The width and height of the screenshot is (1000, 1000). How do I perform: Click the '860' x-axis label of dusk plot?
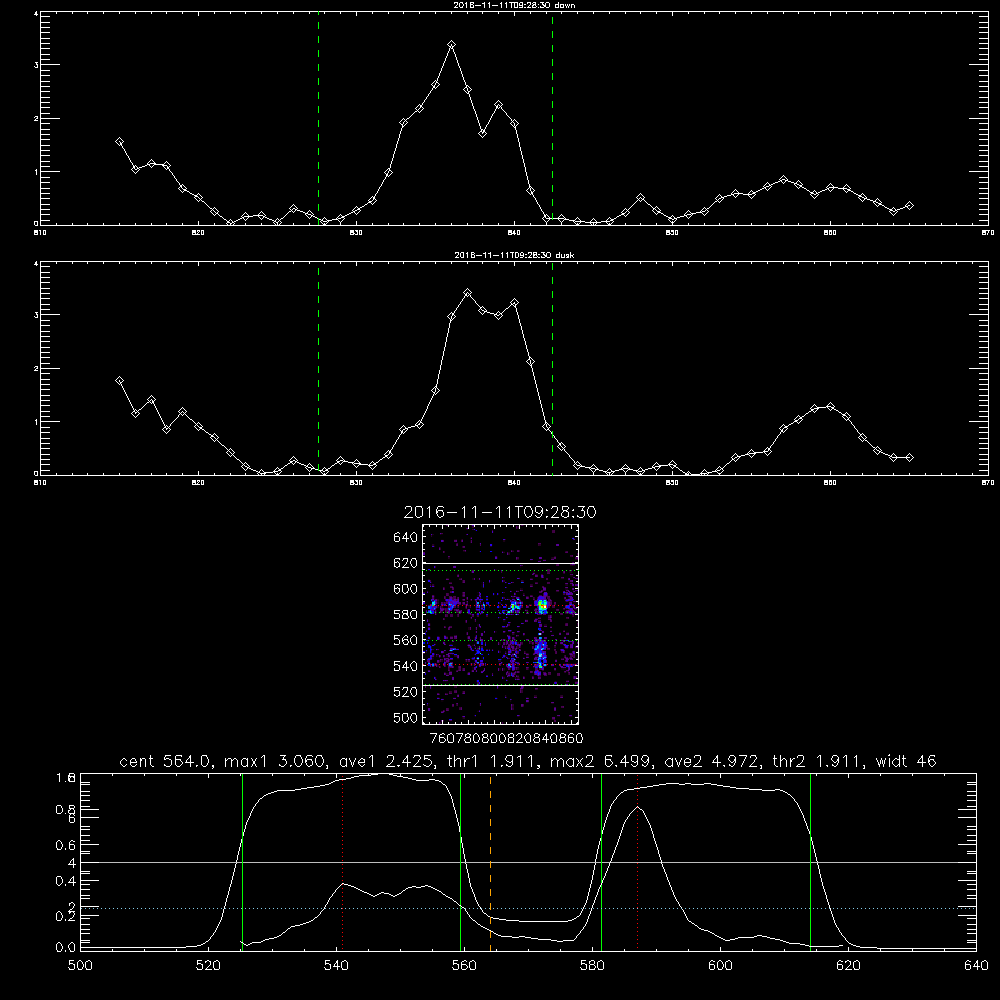click(x=830, y=483)
